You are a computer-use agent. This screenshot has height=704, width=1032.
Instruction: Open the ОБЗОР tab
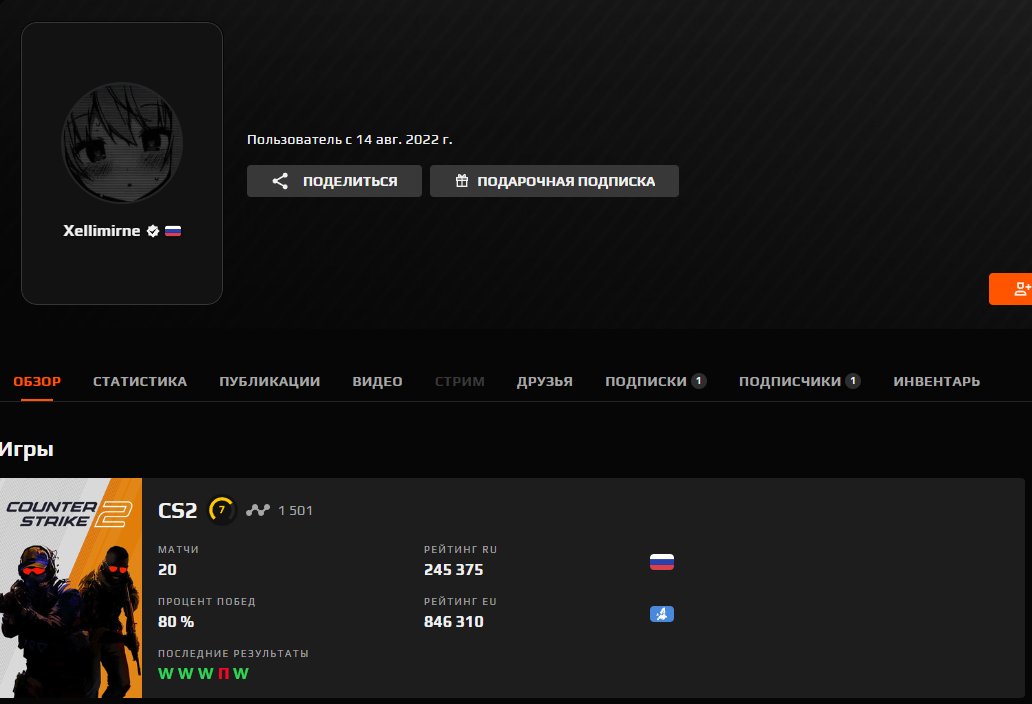[37, 381]
